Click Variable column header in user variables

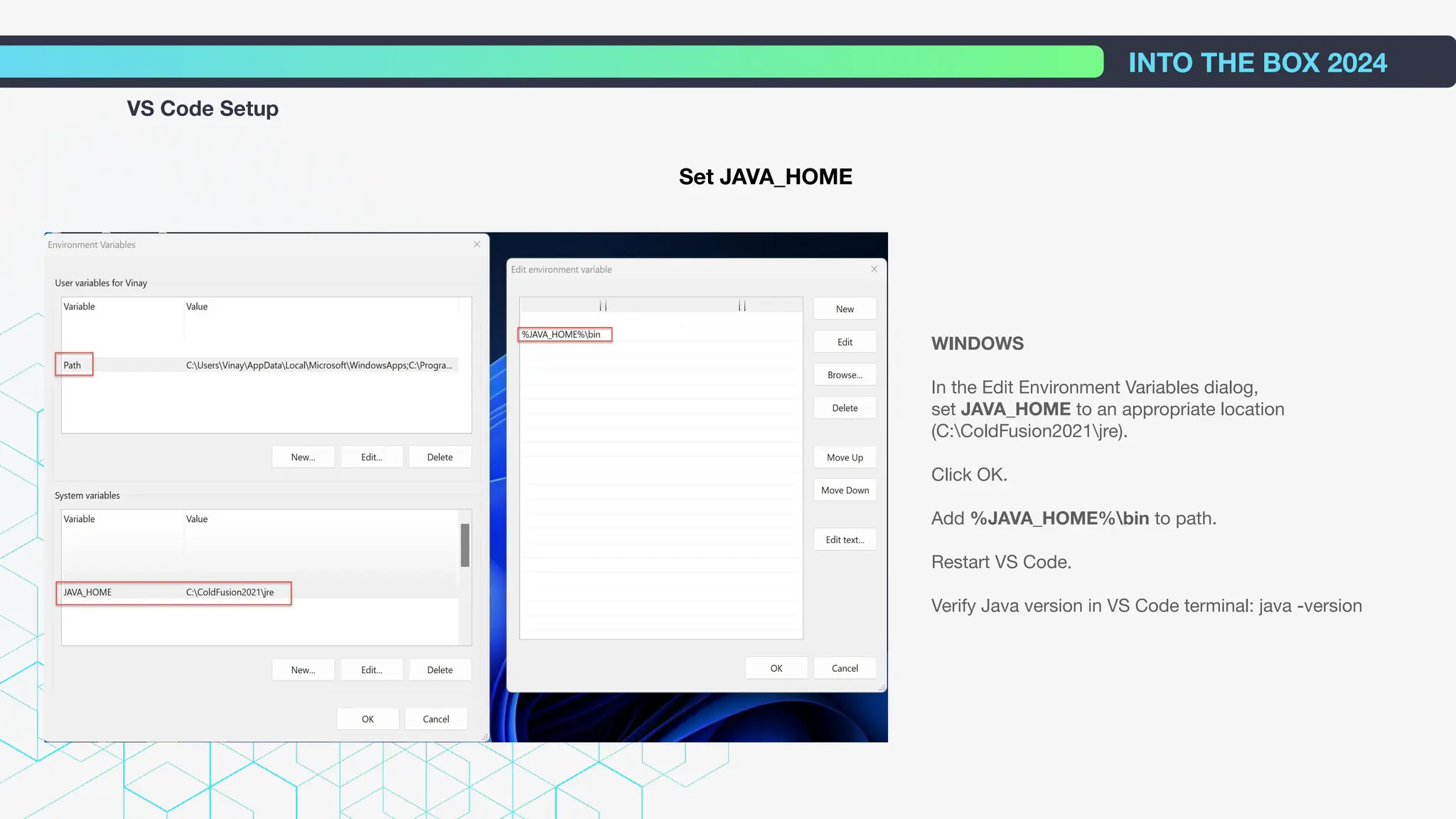79,306
